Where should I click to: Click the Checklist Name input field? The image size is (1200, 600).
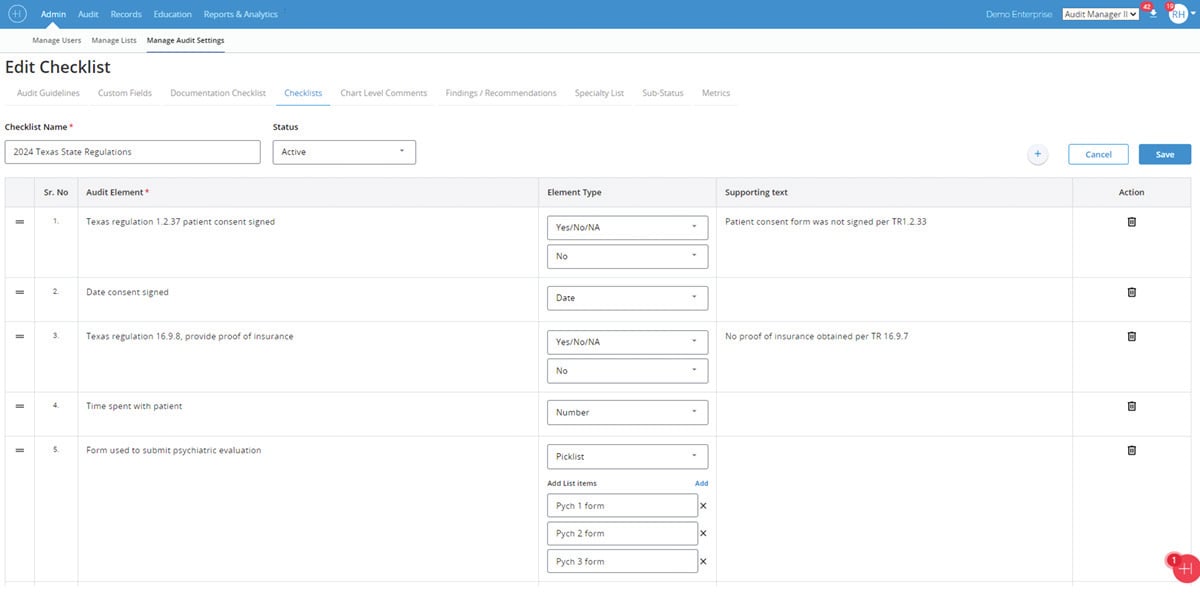coord(132,152)
